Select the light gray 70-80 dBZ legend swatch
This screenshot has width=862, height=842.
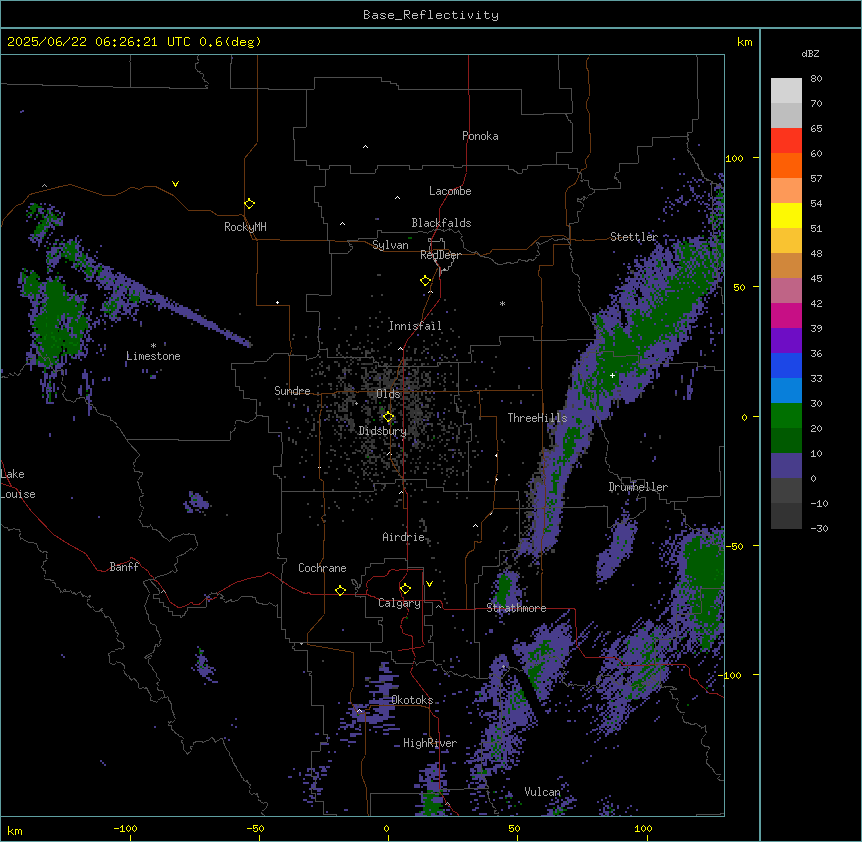tap(786, 91)
